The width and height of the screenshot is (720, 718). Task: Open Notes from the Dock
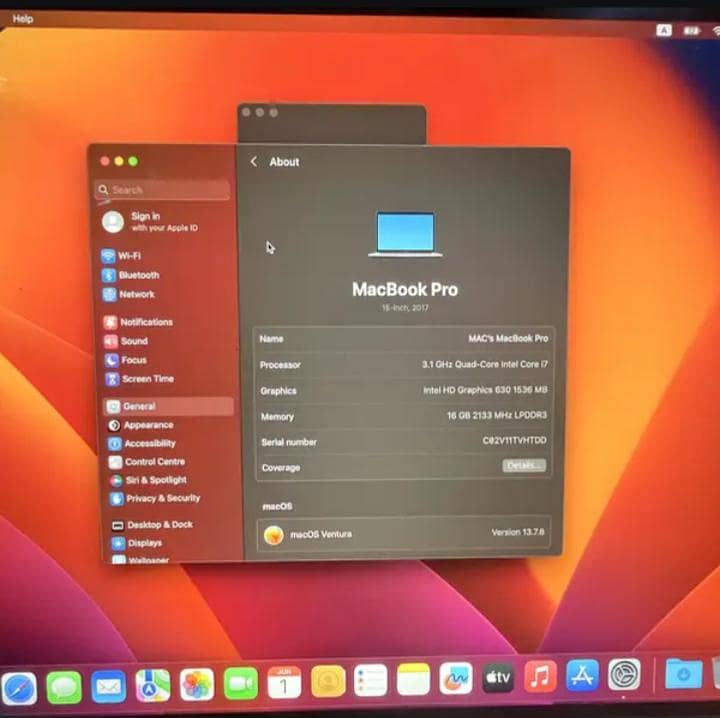click(x=413, y=680)
